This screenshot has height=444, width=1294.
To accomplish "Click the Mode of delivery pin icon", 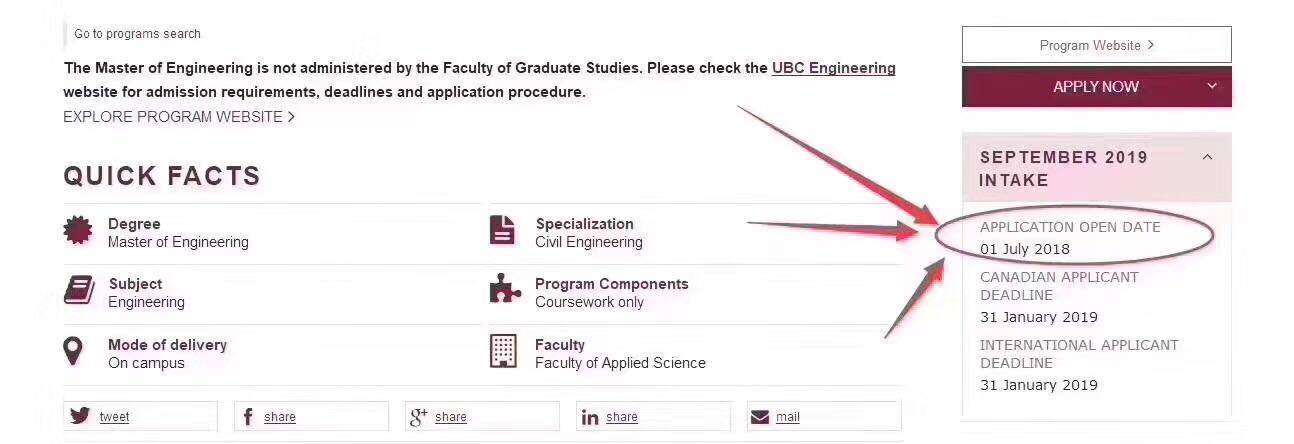I will pyautogui.click(x=73, y=351).
